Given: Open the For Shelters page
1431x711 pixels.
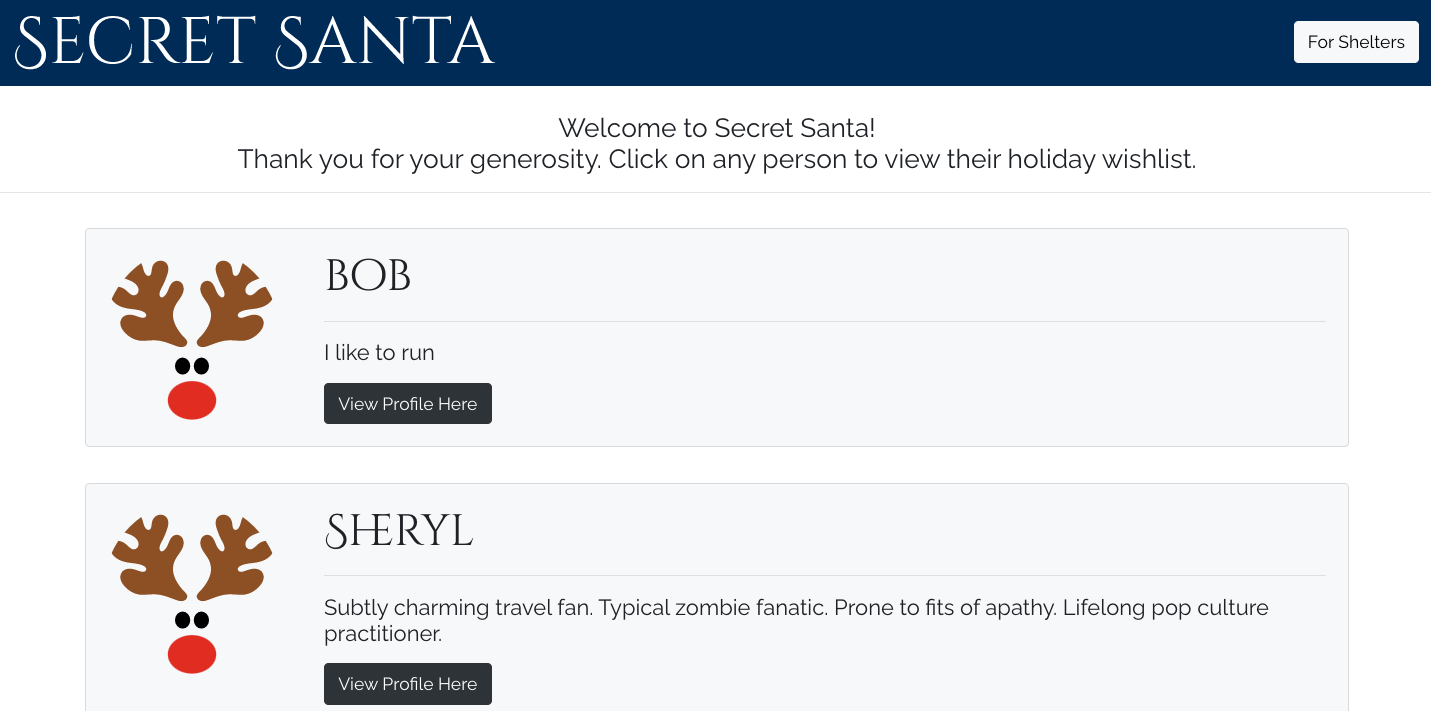Looking at the screenshot, I should 1355,42.
